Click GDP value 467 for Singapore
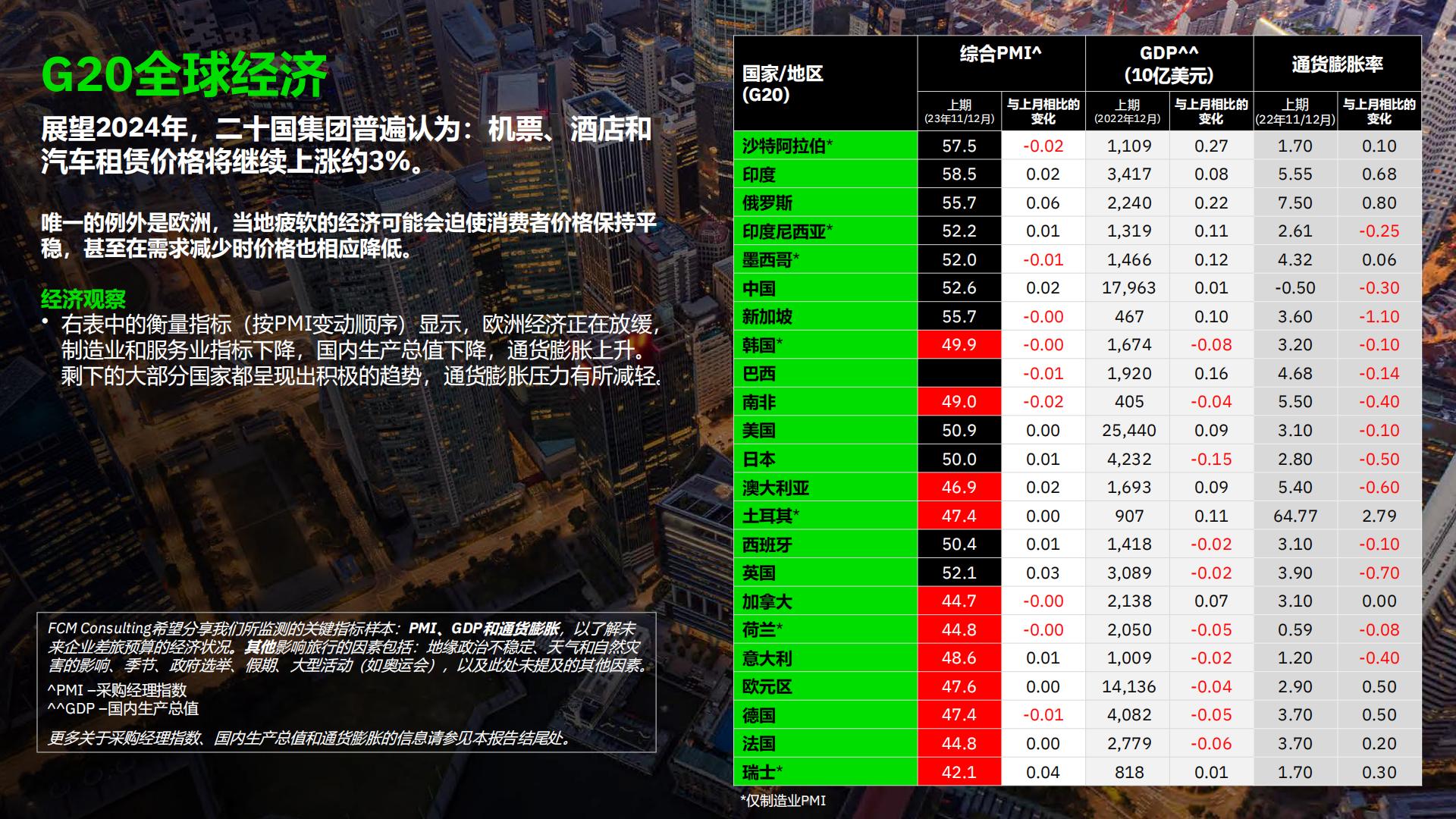Viewport: 1456px width, 819px height. pyautogui.click(x=1128, y=316)
